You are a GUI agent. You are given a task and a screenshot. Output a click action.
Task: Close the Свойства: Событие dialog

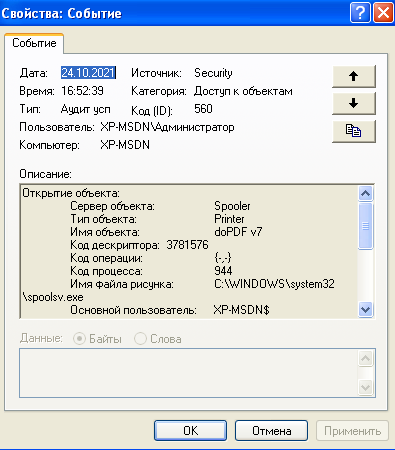383,13
